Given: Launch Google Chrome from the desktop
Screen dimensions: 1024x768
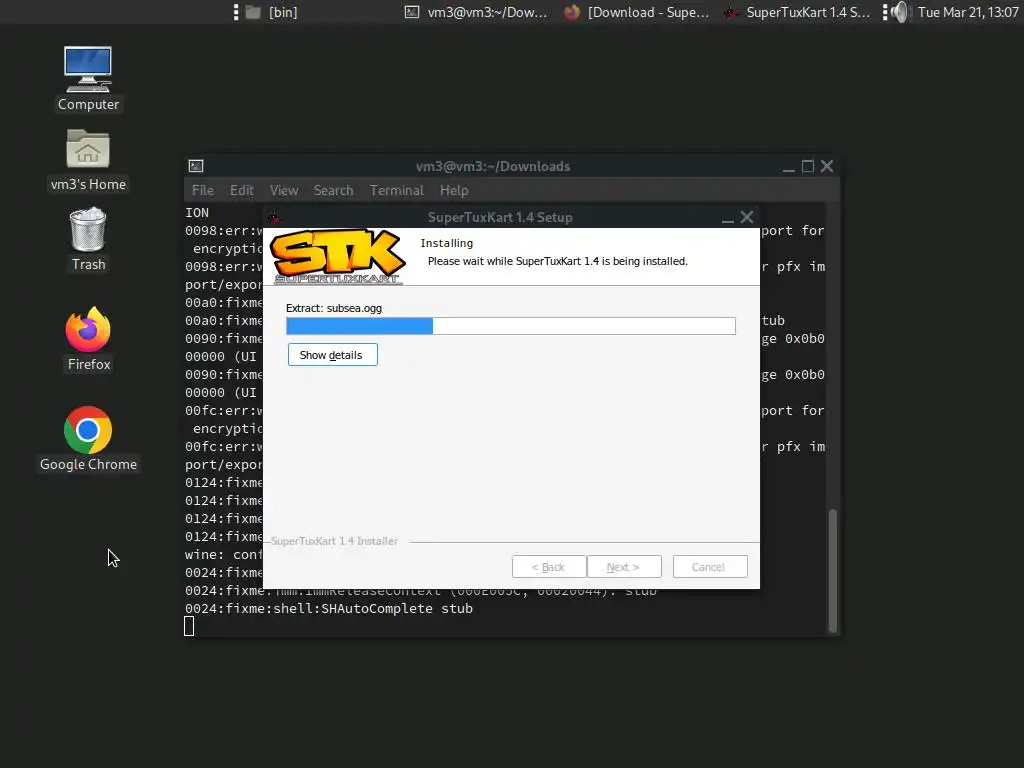Looking at the screenshot, I should point(88,439).
